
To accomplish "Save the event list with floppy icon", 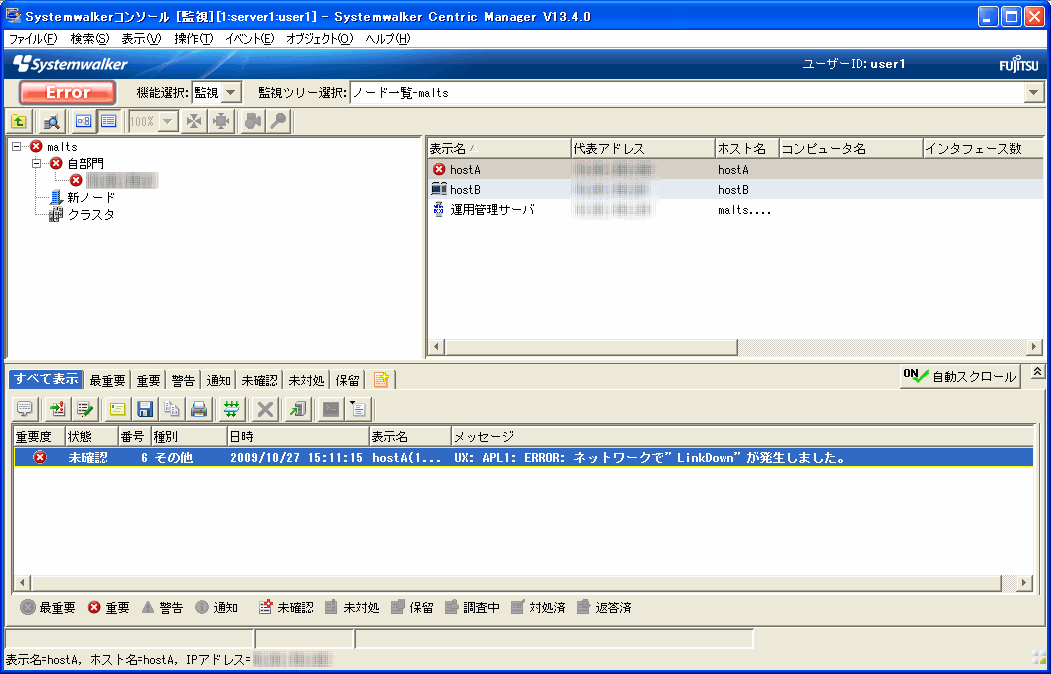I will pyautogui.click(x=145, y=409).
